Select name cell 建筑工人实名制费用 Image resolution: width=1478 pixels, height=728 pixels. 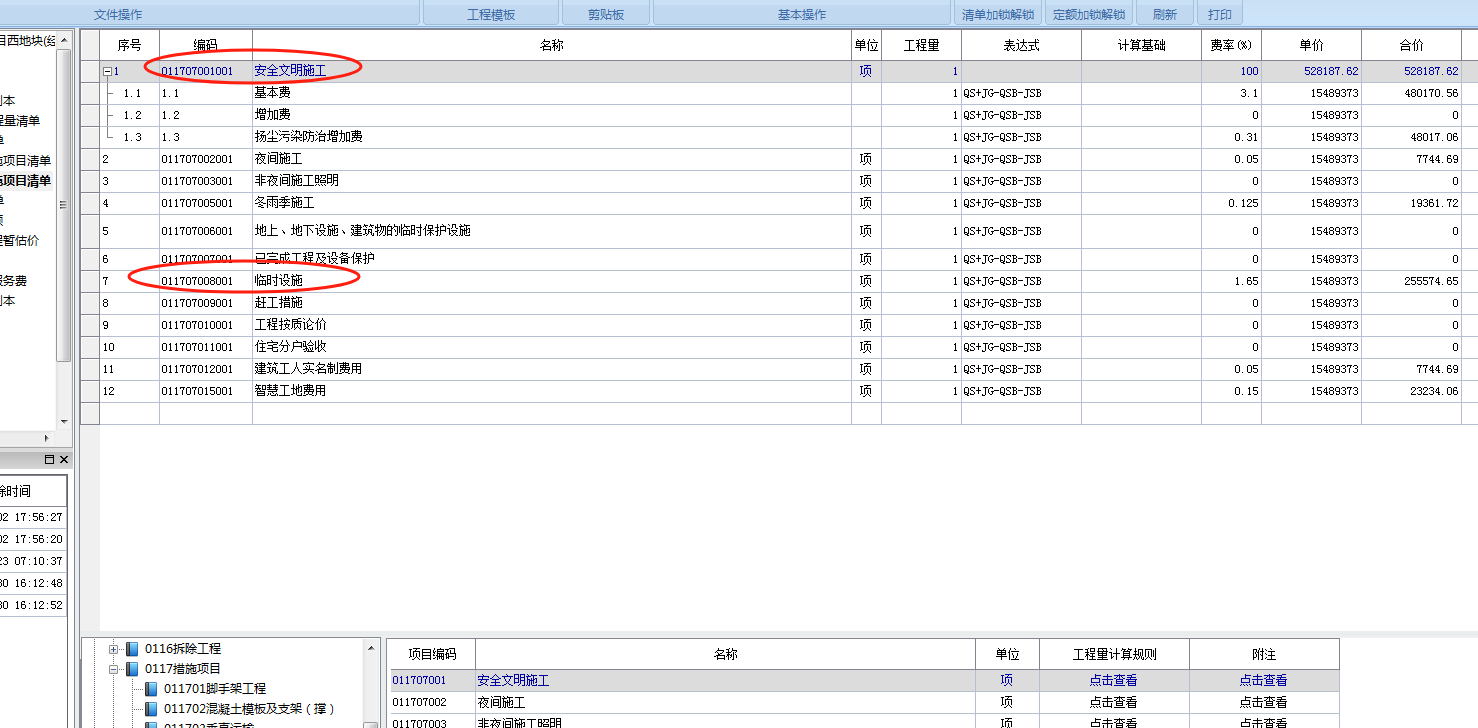pos(551,369)
